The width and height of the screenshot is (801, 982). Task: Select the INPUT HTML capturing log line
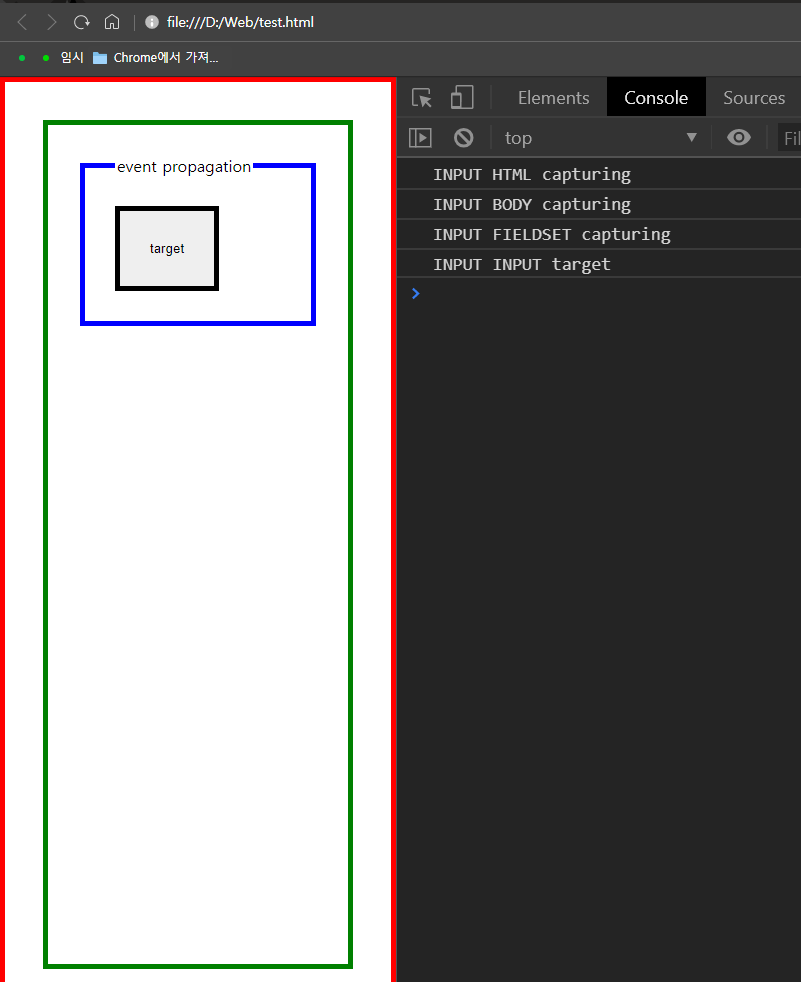tap(599, 174)
